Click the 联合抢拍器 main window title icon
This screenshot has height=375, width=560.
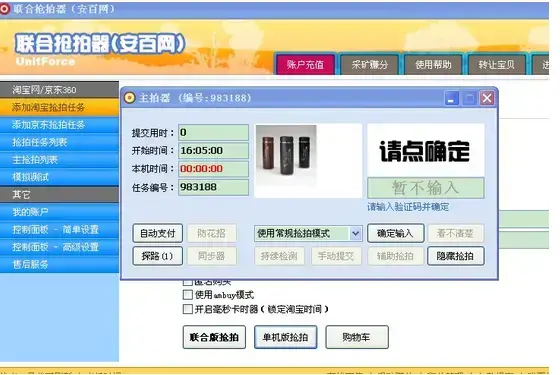pyautogui.click(x=5, y=9)
